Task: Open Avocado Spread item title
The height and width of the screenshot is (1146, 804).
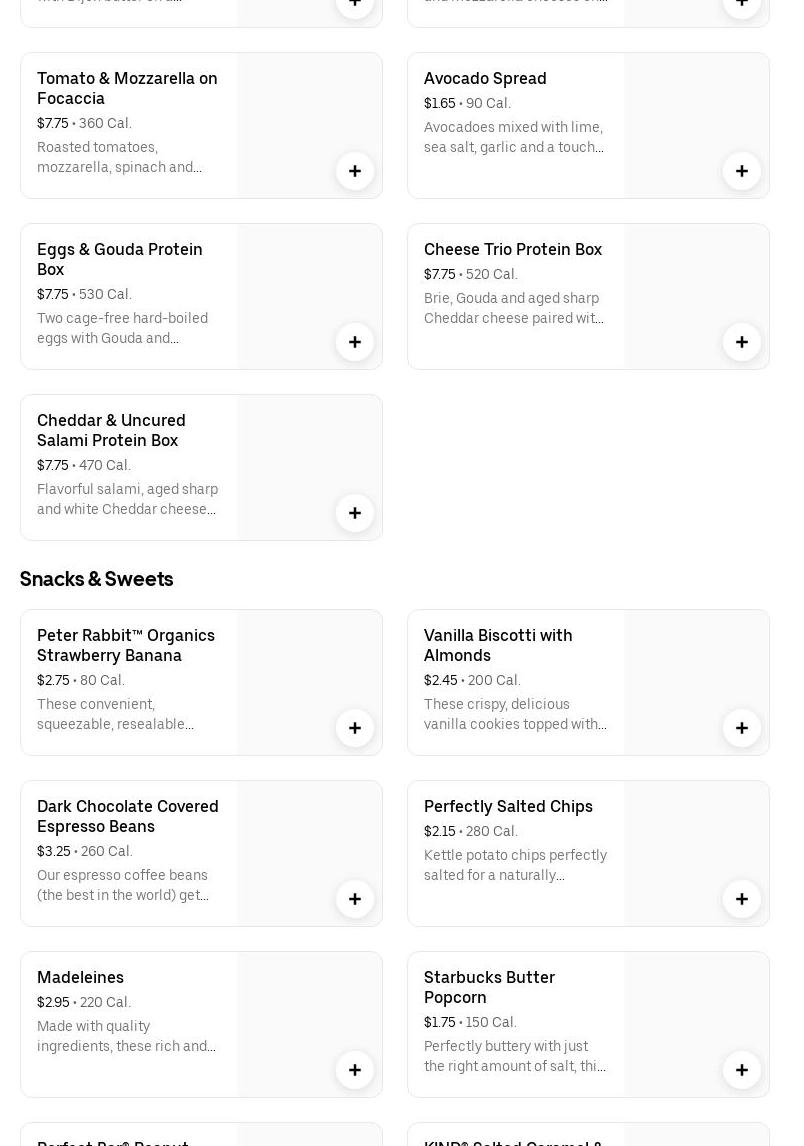Action: tap(485, 78)
